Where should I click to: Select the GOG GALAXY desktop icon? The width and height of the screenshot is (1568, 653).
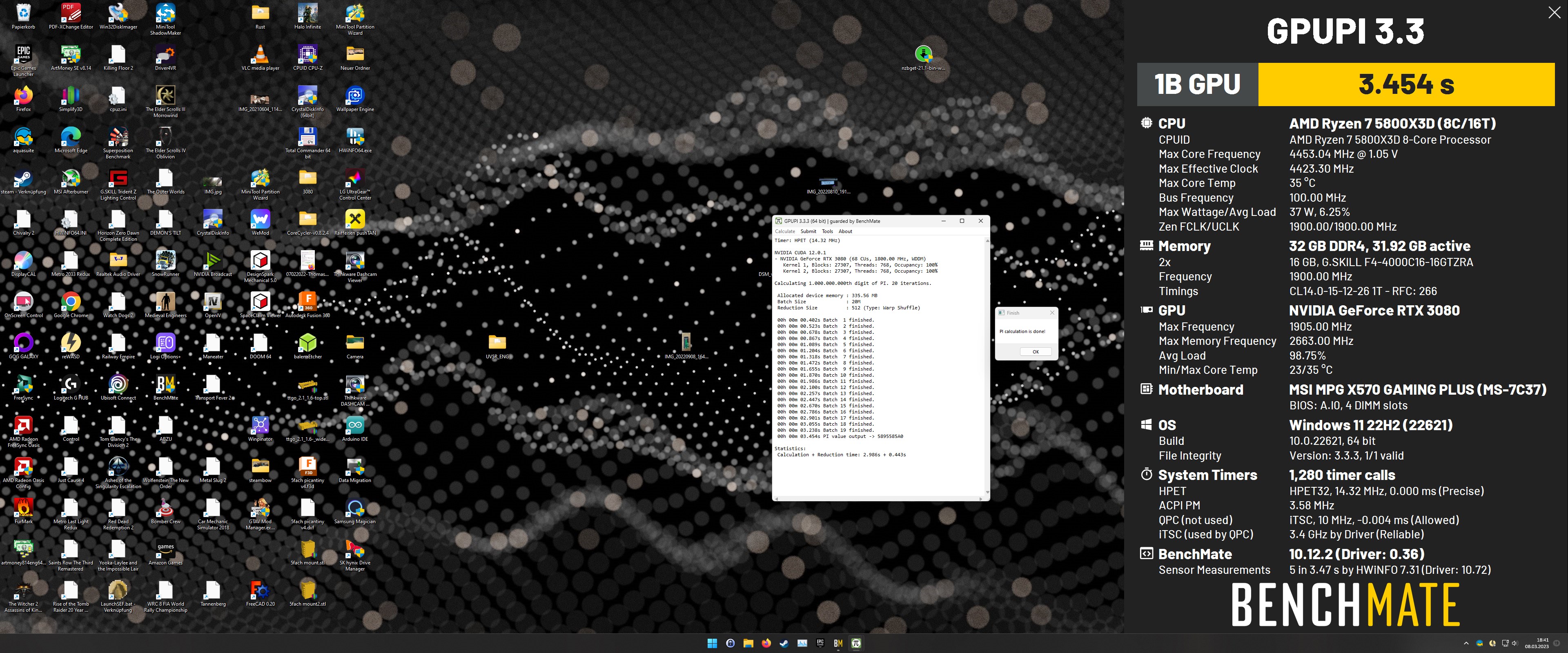(x=23, y=346)
